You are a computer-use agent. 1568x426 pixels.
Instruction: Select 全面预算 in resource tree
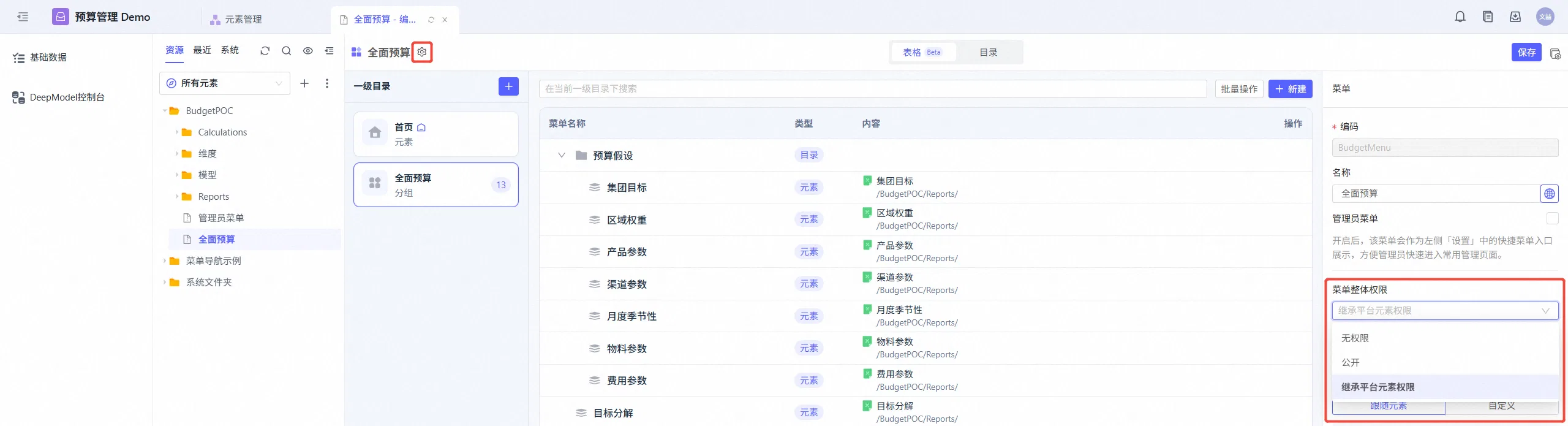pyautogui.click(x=216, y=240)
